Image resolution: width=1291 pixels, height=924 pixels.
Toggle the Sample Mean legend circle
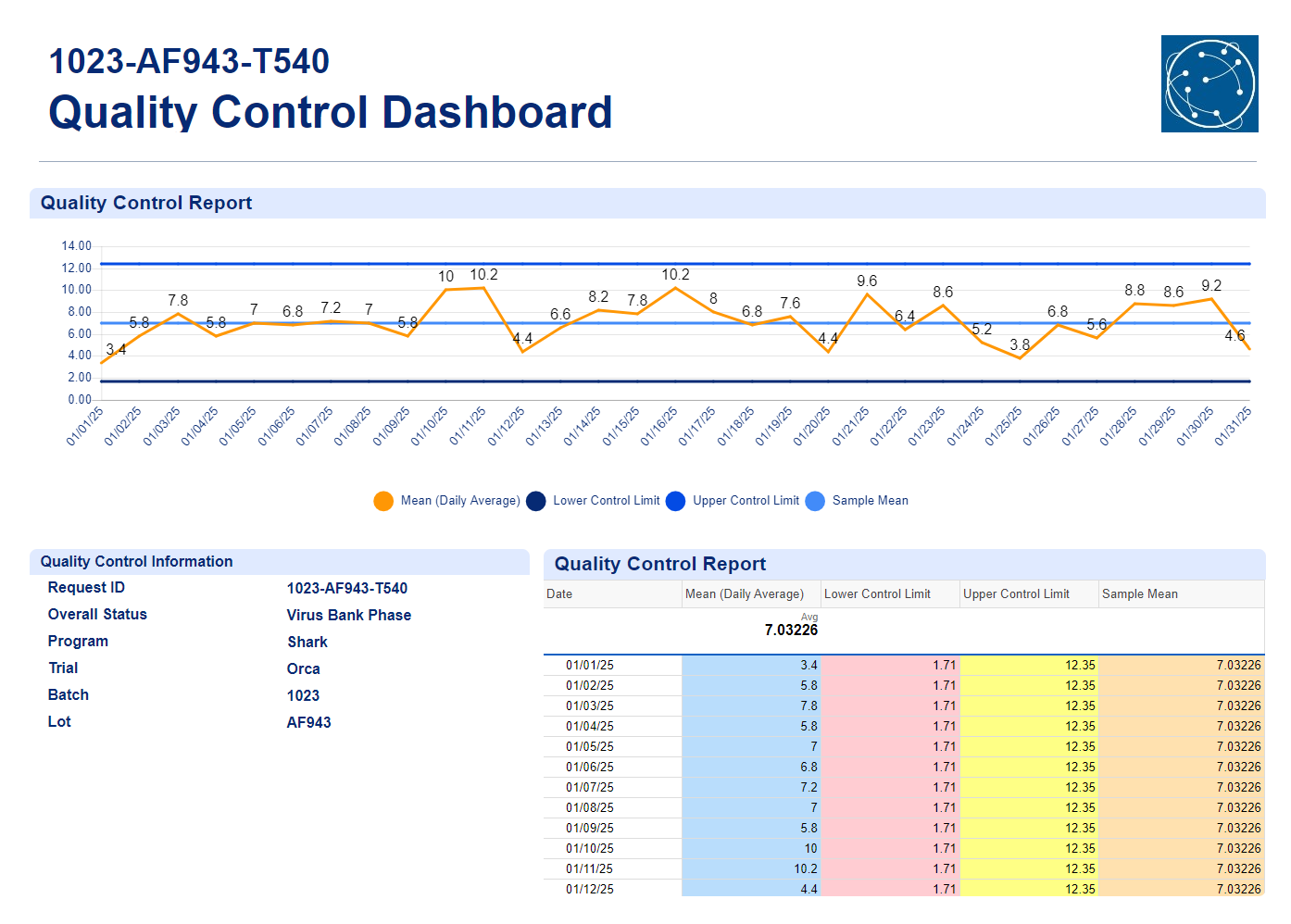point(815,501)
